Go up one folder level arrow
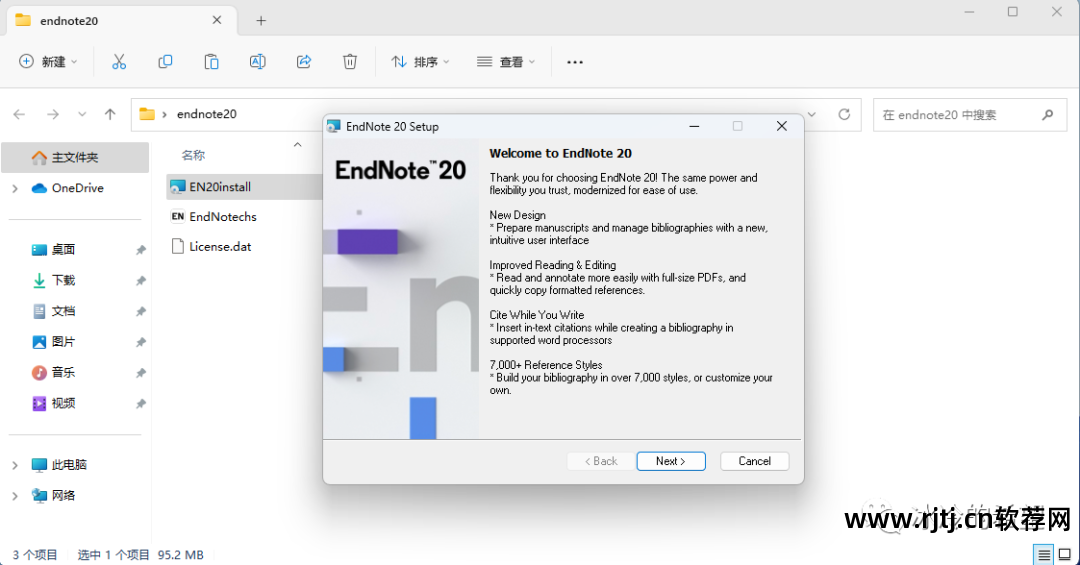Screen dimensions: 1080x565 pyautogui.click(x=110, y=114)
